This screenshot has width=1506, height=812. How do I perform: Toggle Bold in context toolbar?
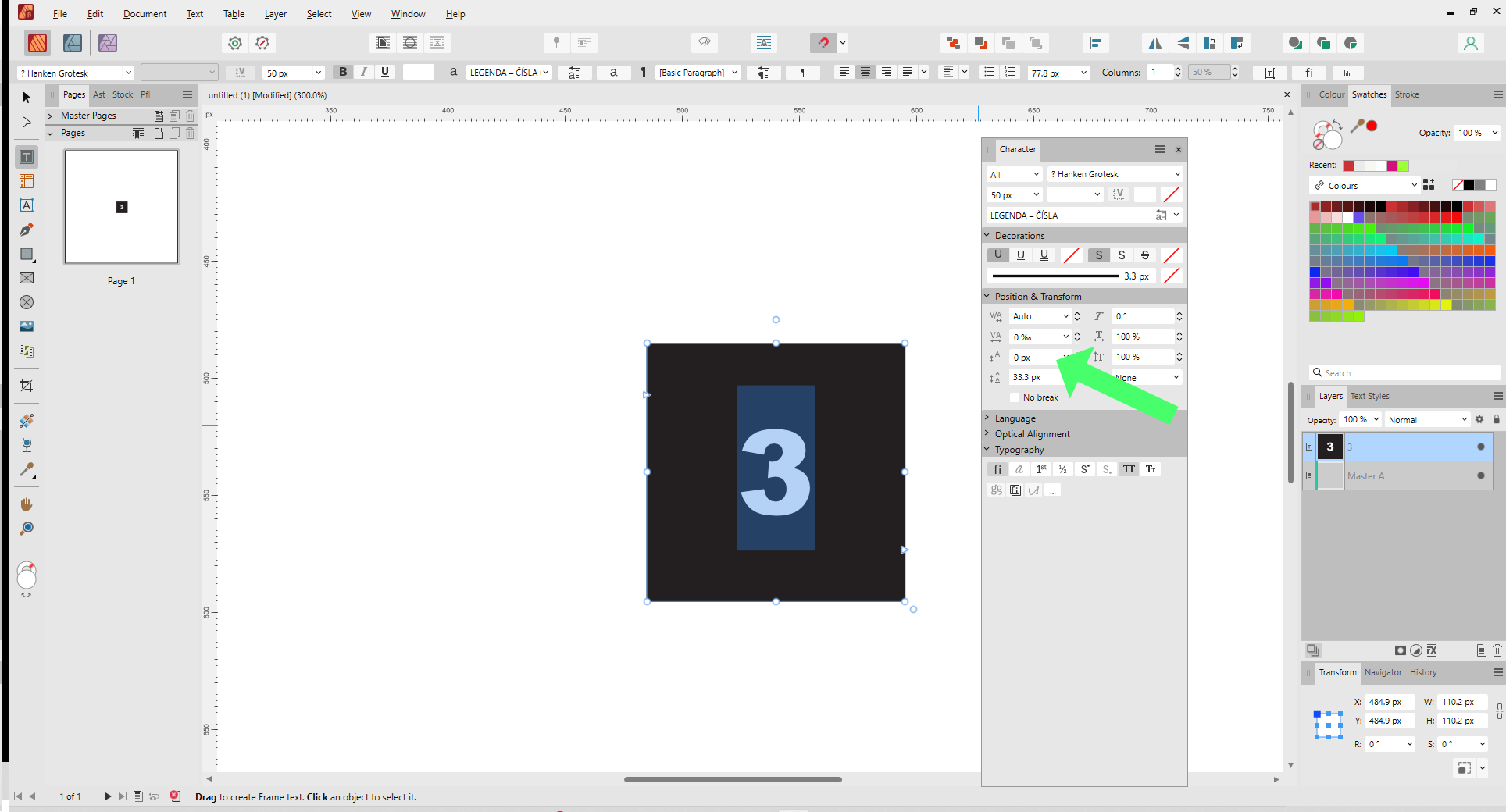(343, 72)
